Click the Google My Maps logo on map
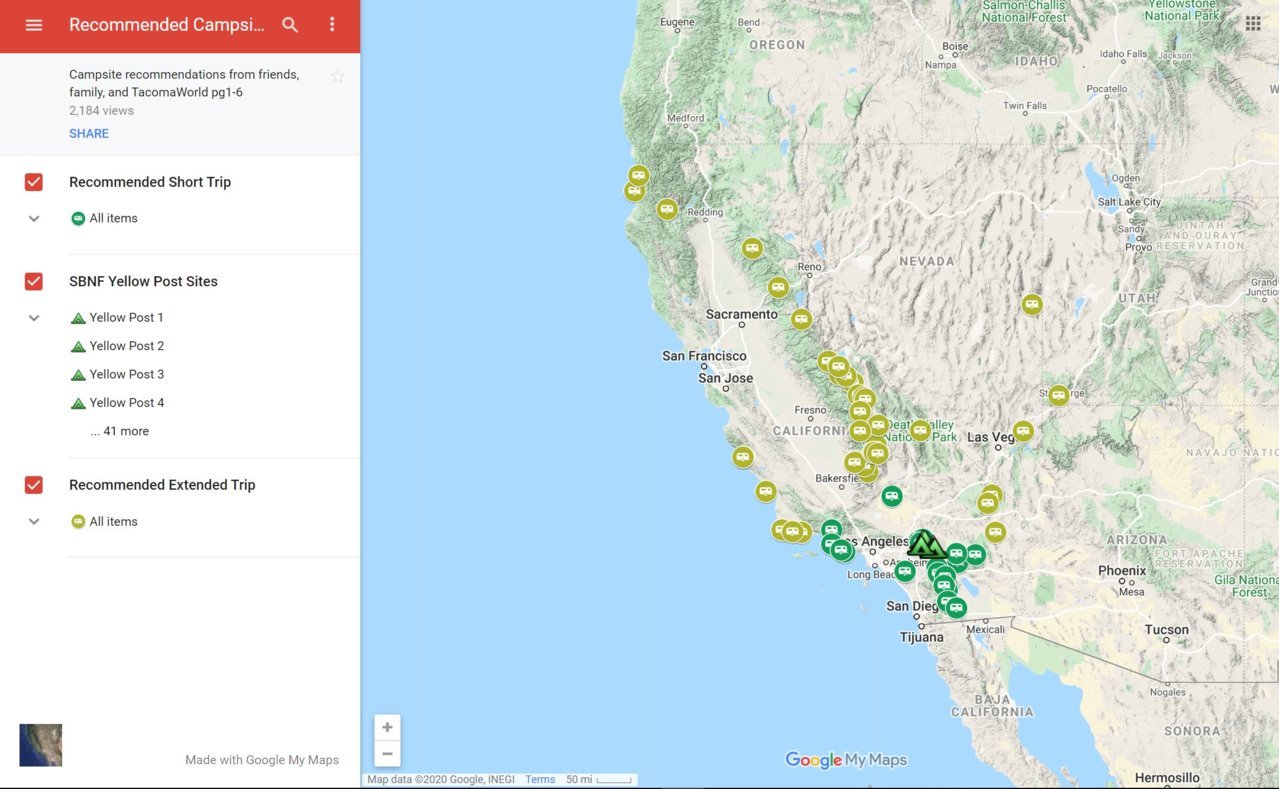 pyautogui.click(x=846, y=760)
